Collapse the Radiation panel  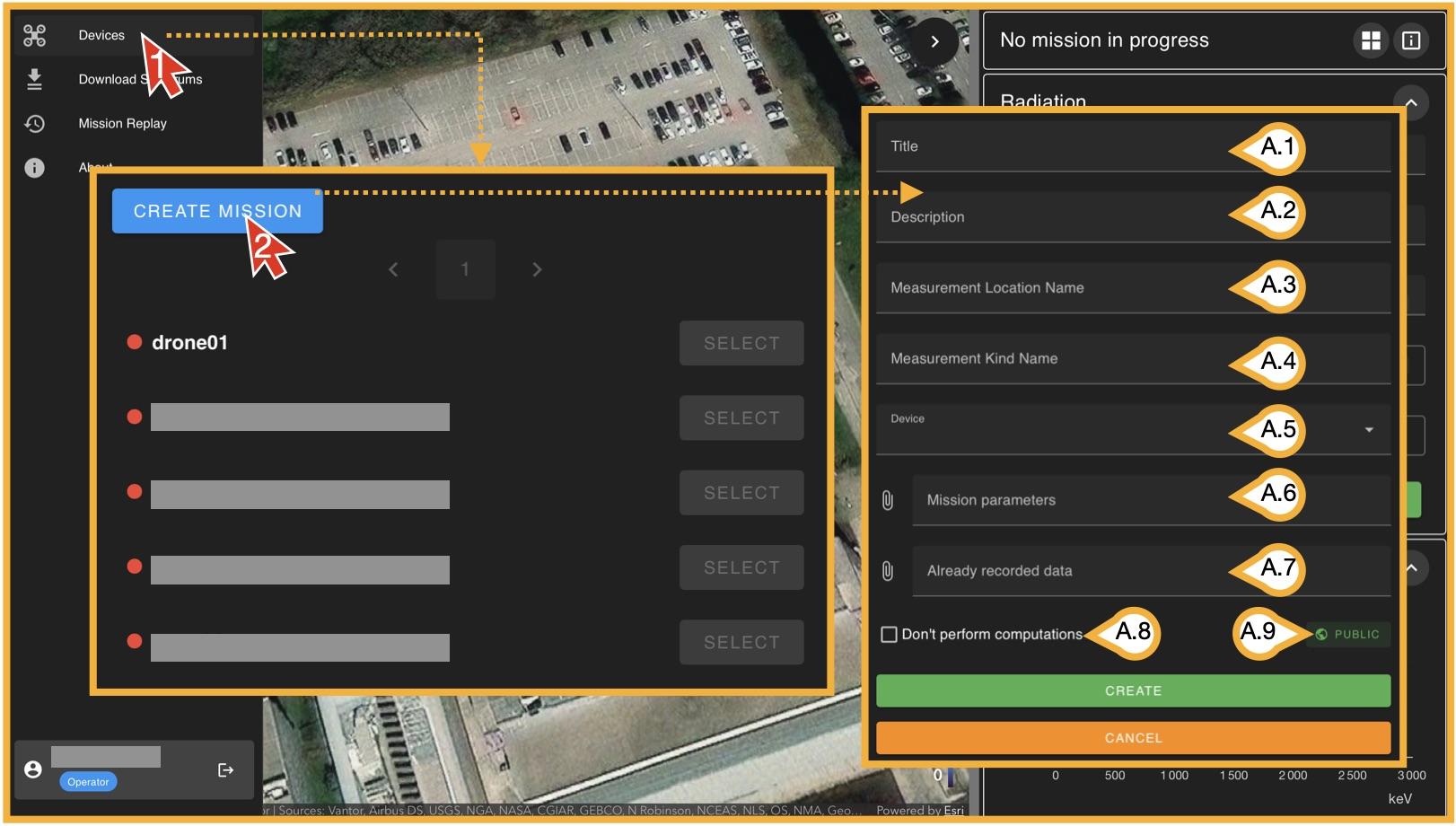click(1411, 102)
